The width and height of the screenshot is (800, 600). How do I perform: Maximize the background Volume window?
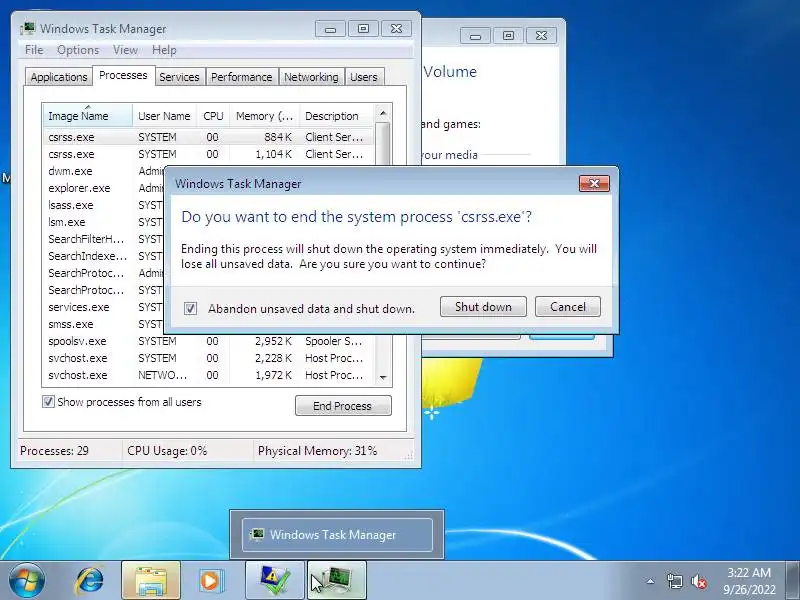[x=508, y=36]
